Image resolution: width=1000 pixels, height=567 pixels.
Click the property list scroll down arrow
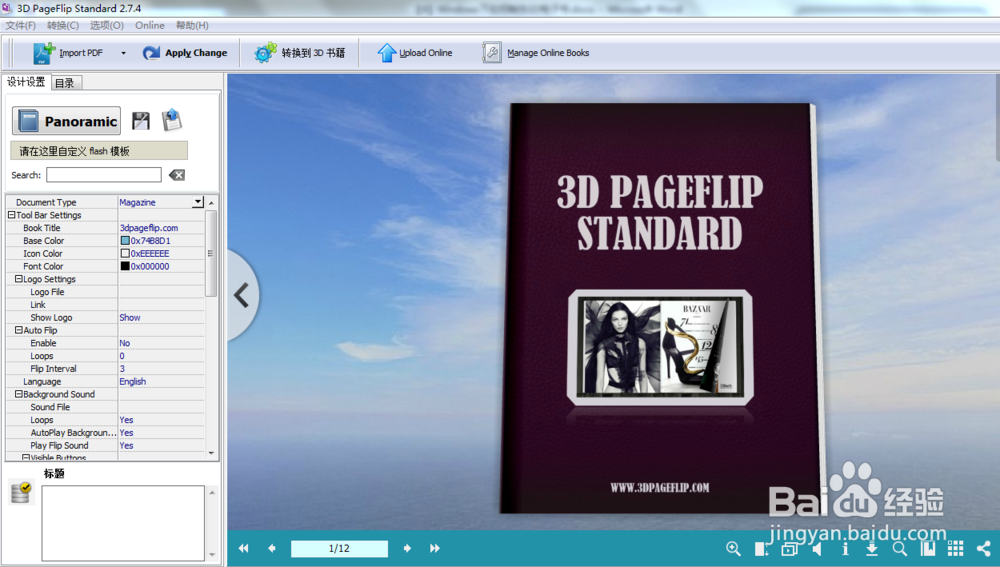click(211, 453)
